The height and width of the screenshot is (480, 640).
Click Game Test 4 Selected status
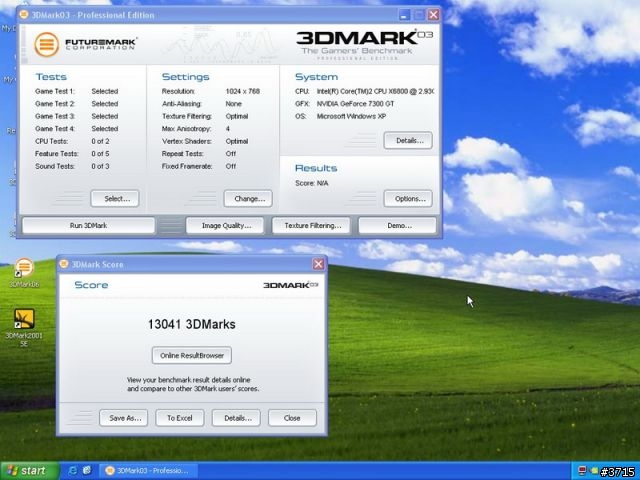[105, 129]
